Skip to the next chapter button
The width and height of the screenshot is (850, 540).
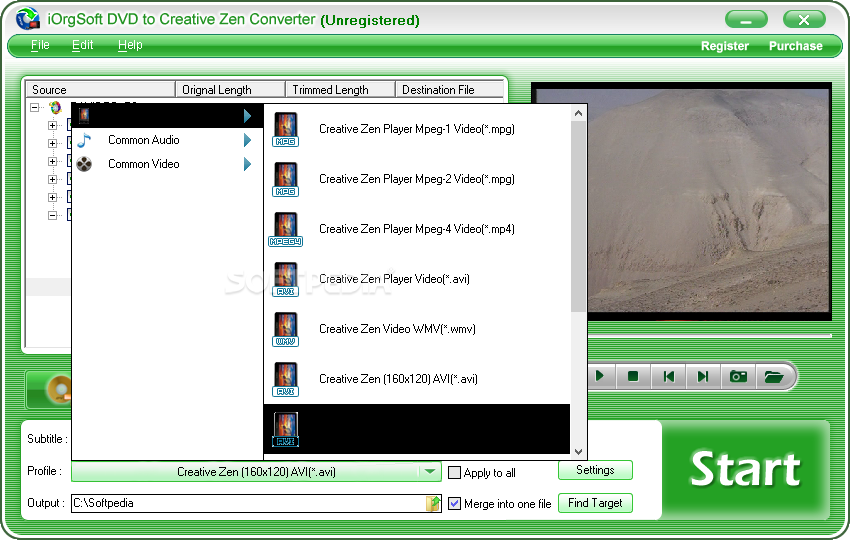coord(703,376)
